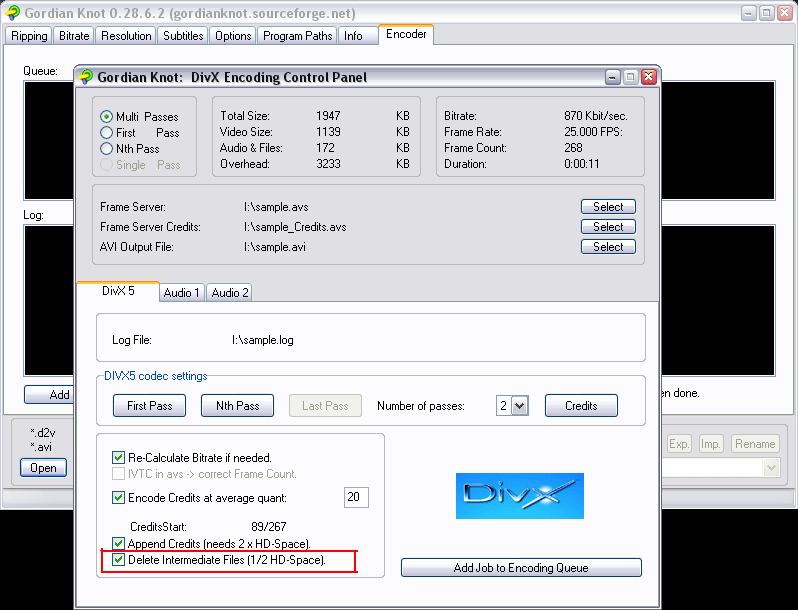This screenshot has height=610, width=798.
Task: Uncheck Delete Intermediate Files checkbox
Action: click(x=118, y=560)
